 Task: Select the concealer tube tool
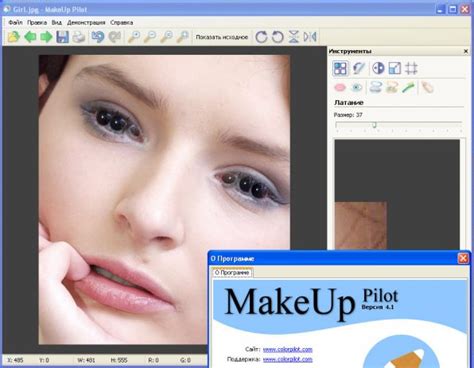click(427, 87)
